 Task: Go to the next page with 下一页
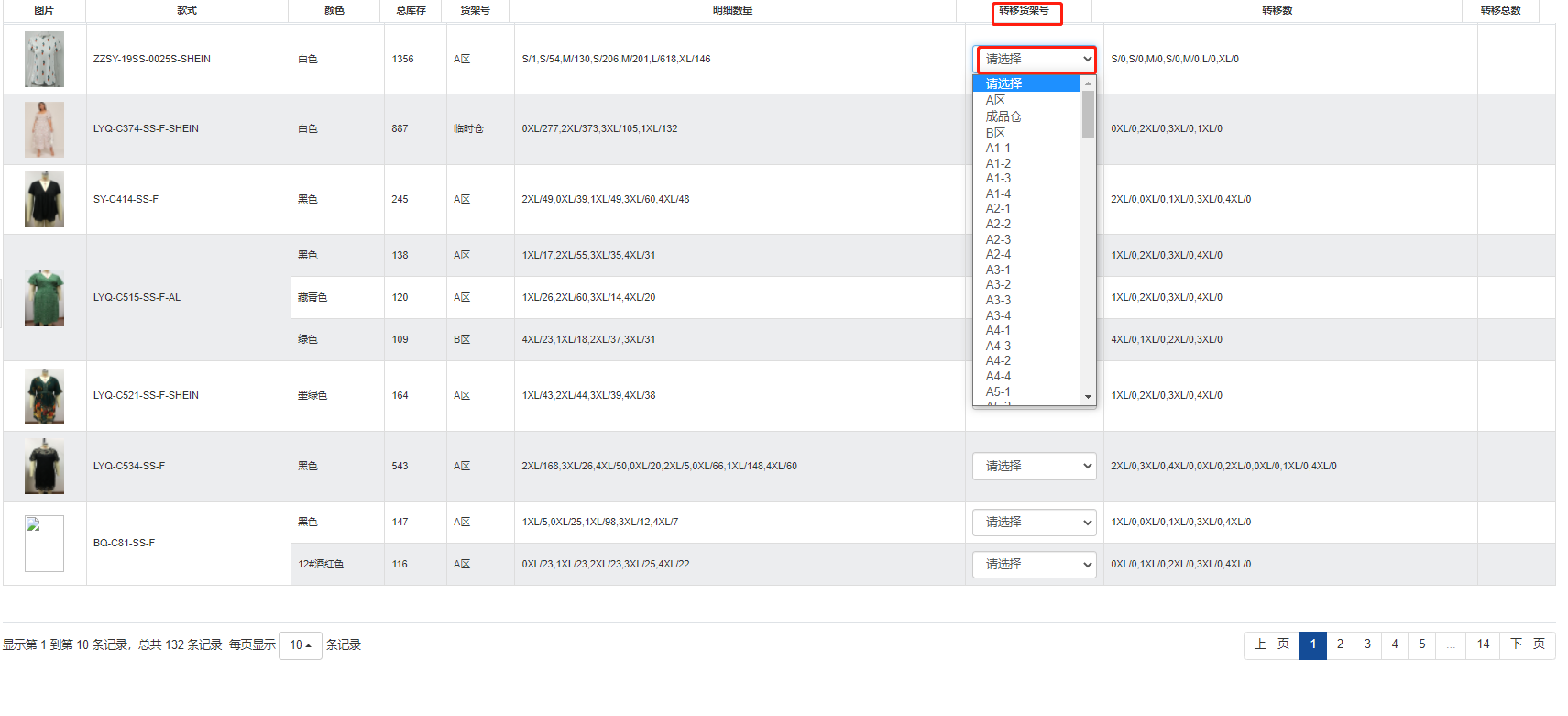[1527, 644]
